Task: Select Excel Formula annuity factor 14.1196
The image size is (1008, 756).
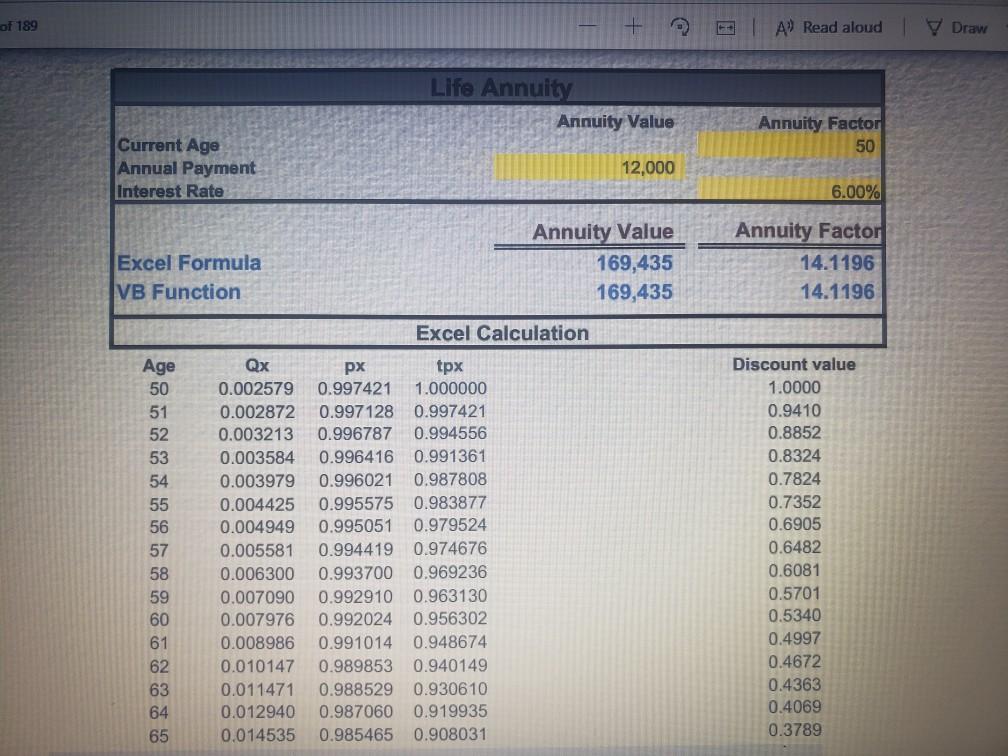Action: click(837, 263)
